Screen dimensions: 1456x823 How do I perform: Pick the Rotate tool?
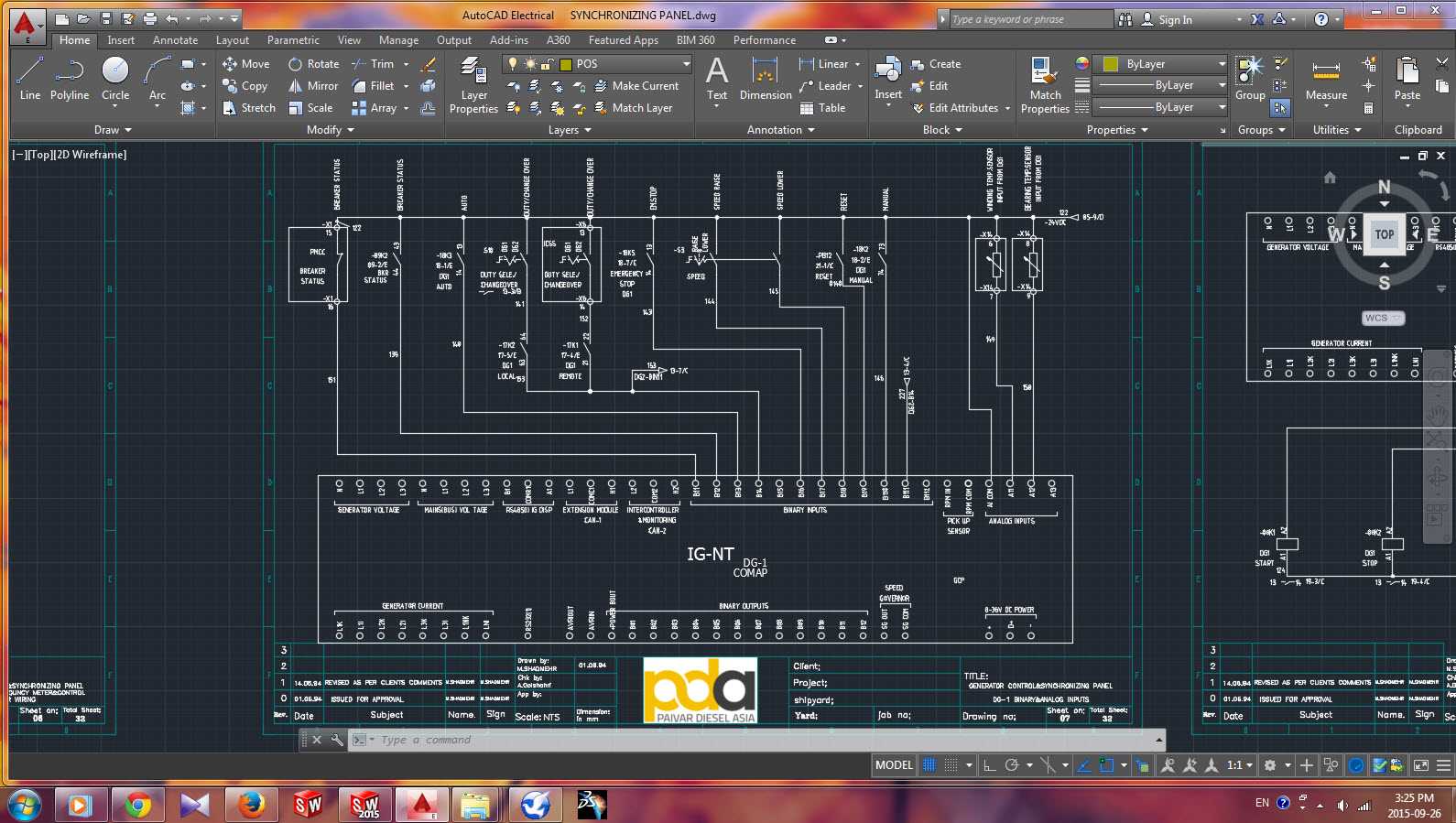coord(313,64)
